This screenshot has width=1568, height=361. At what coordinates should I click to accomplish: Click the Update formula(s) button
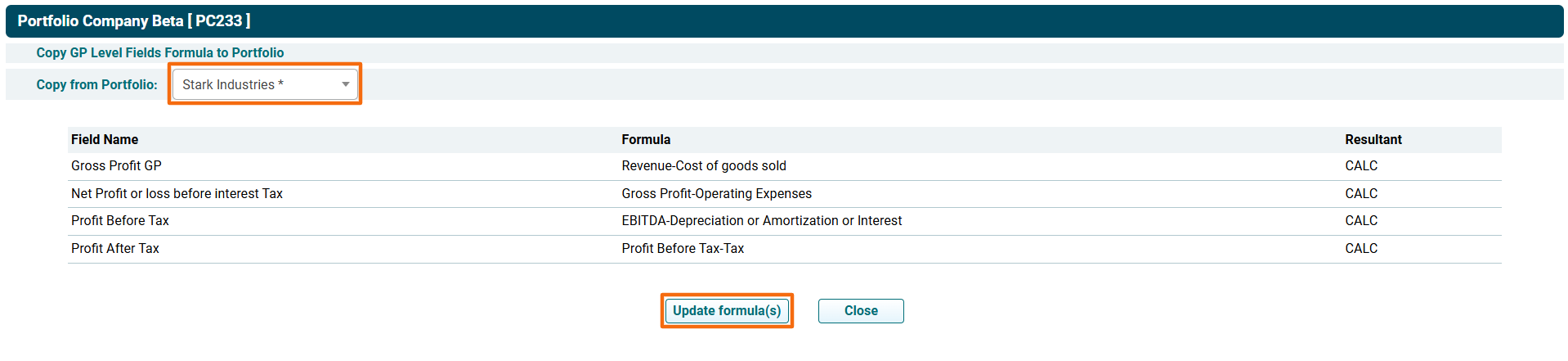[x=726, y=311]
